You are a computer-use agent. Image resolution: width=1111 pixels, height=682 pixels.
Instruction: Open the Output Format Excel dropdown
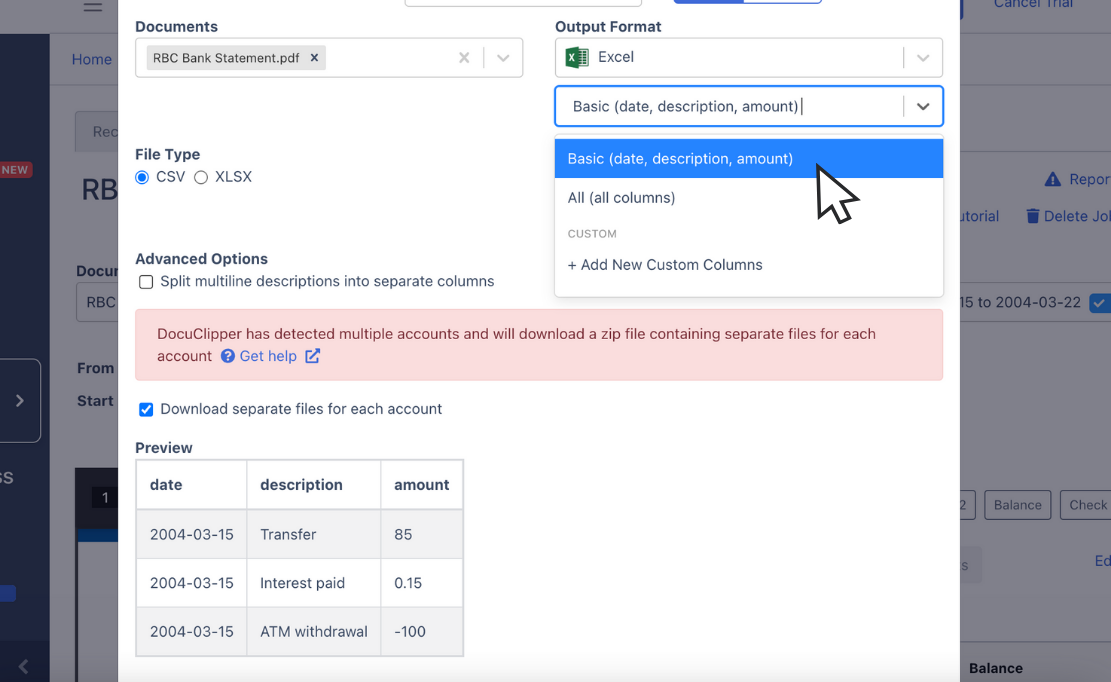[x=923, y=58]
